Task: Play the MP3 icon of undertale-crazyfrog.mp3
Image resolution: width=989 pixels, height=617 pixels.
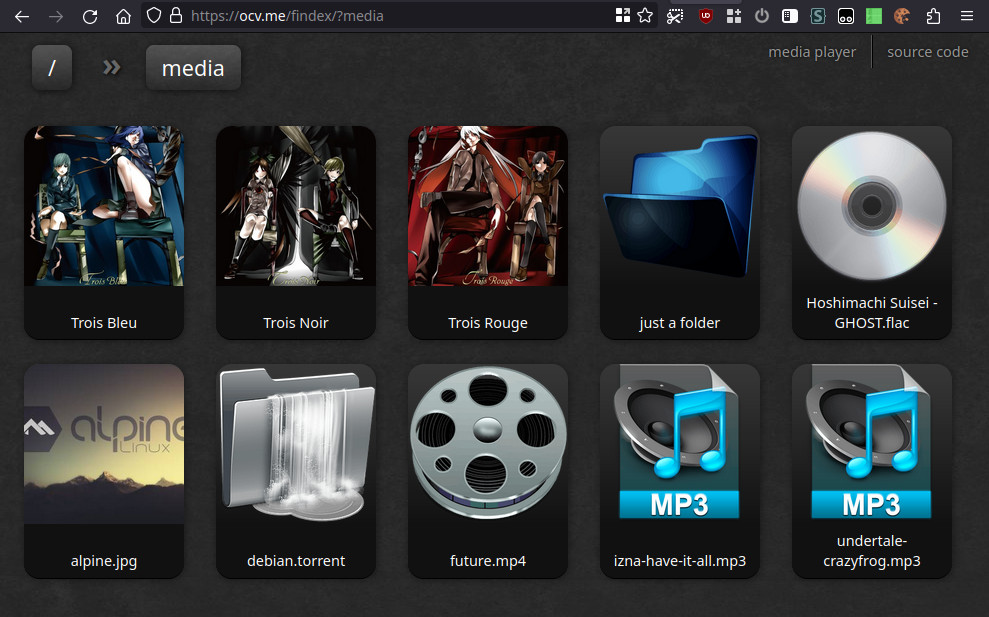Action: [x=872, y=442]
